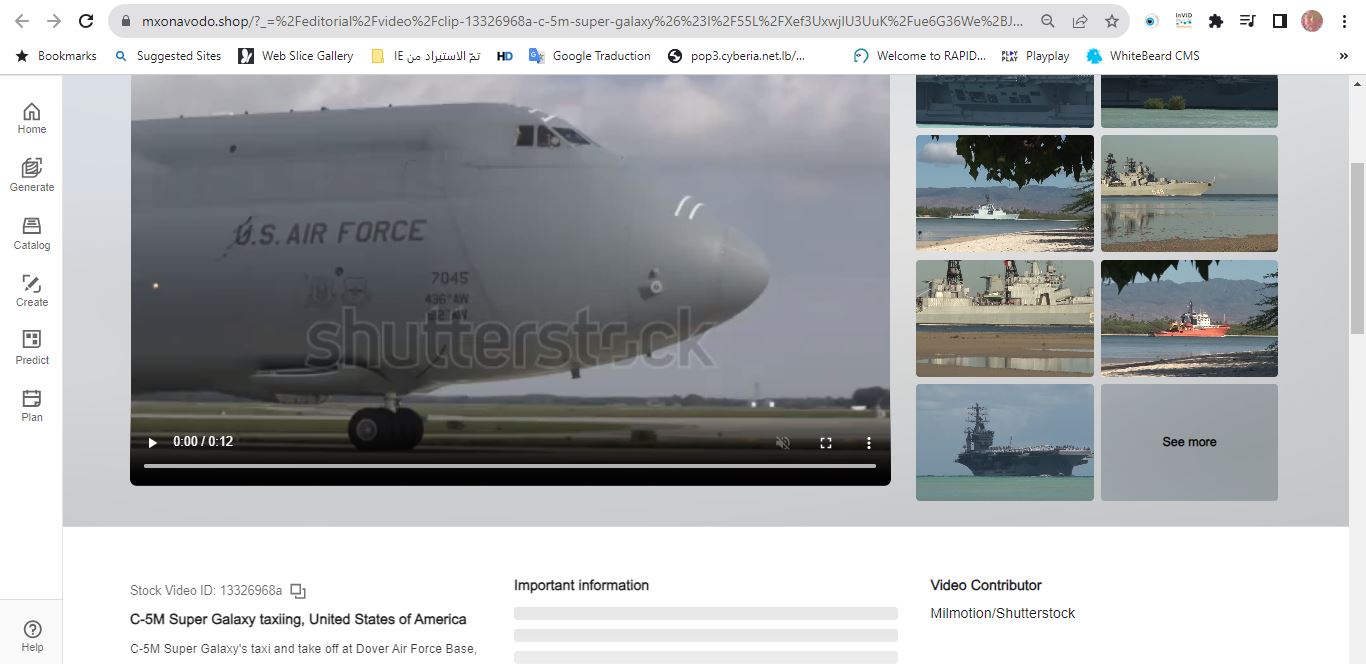Click the video progress bar
Screen dimensions: 1366x664
[510, 466]
